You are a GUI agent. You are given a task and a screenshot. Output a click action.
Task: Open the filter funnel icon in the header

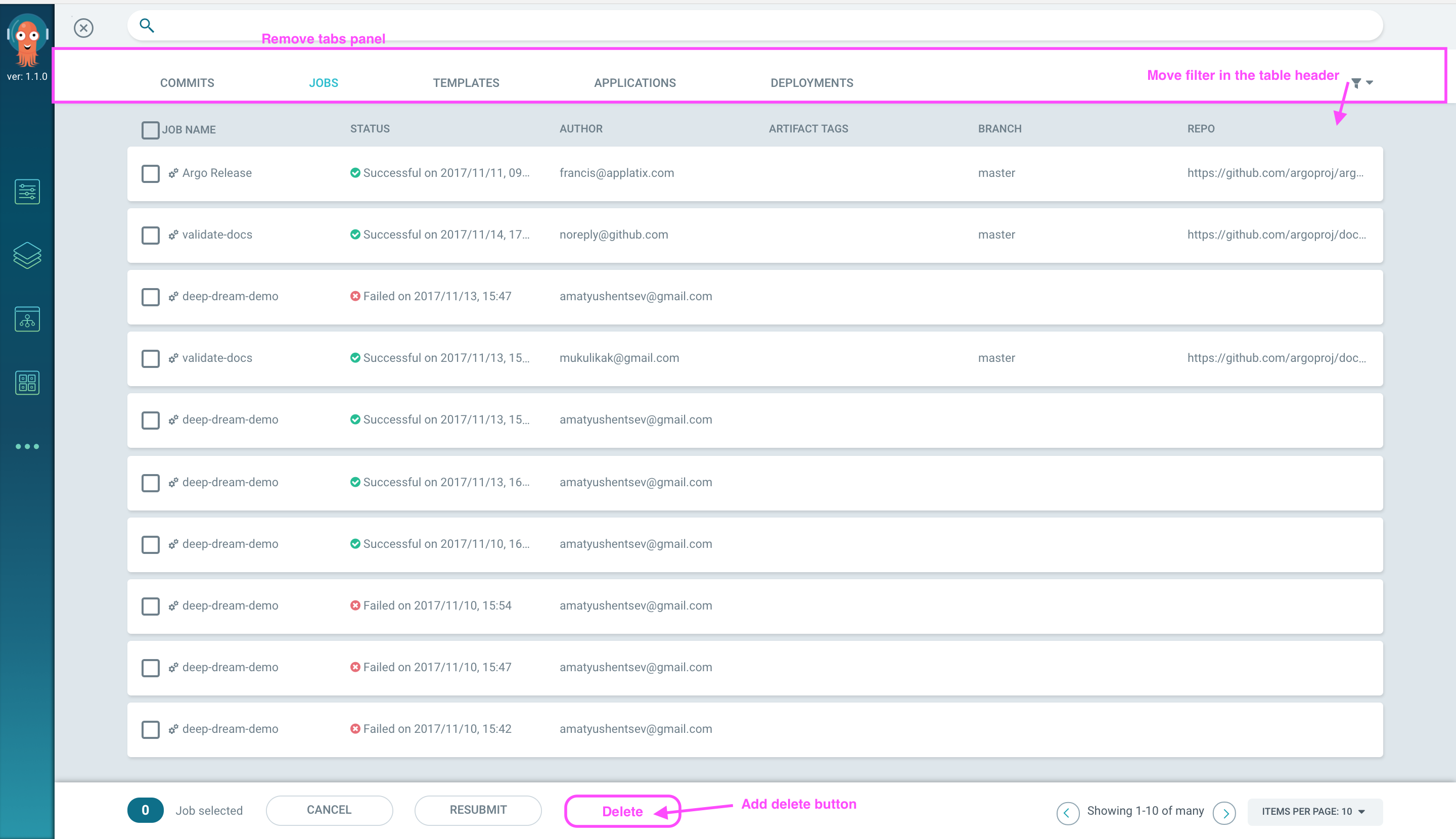1356,83
